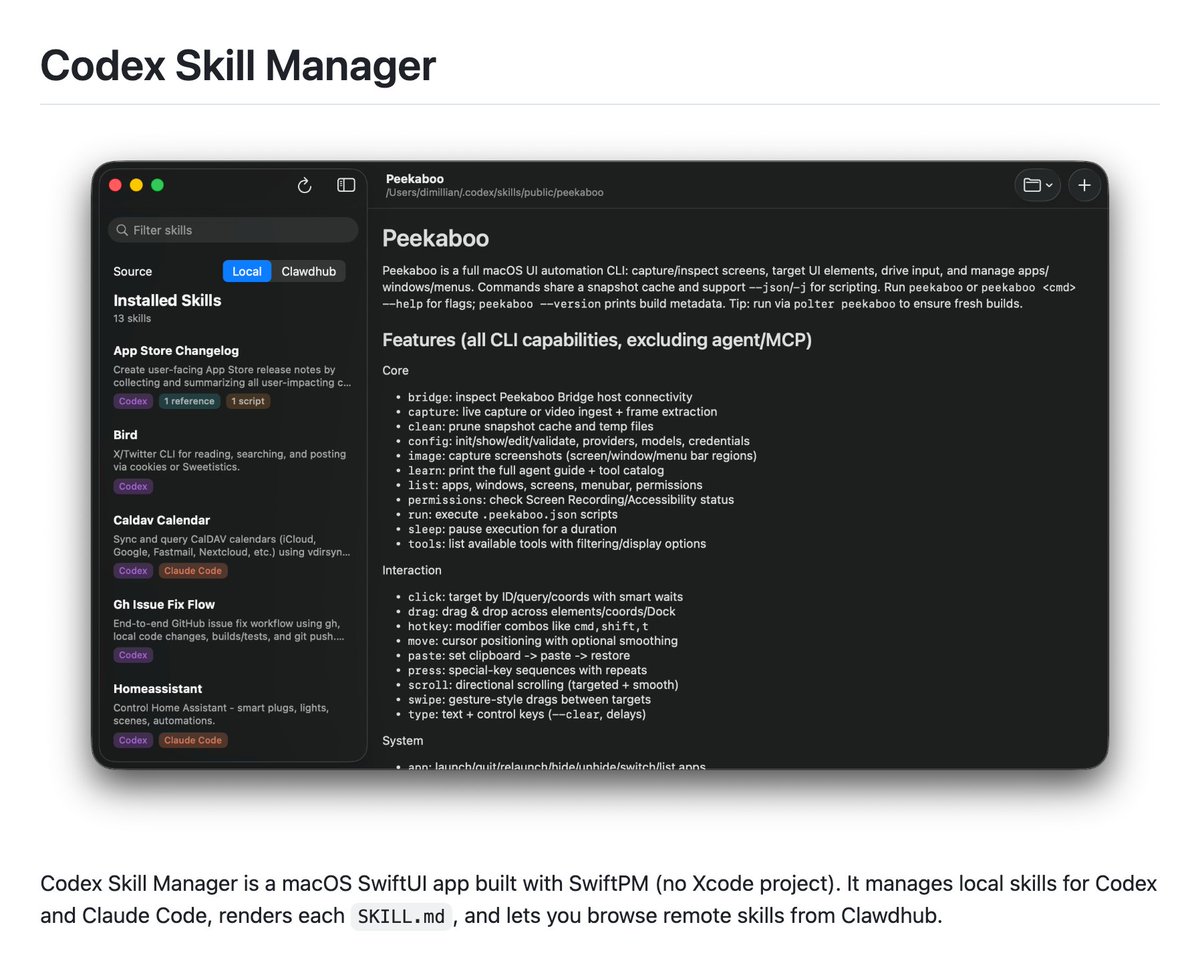Click the red close window button

pos(115,185)
